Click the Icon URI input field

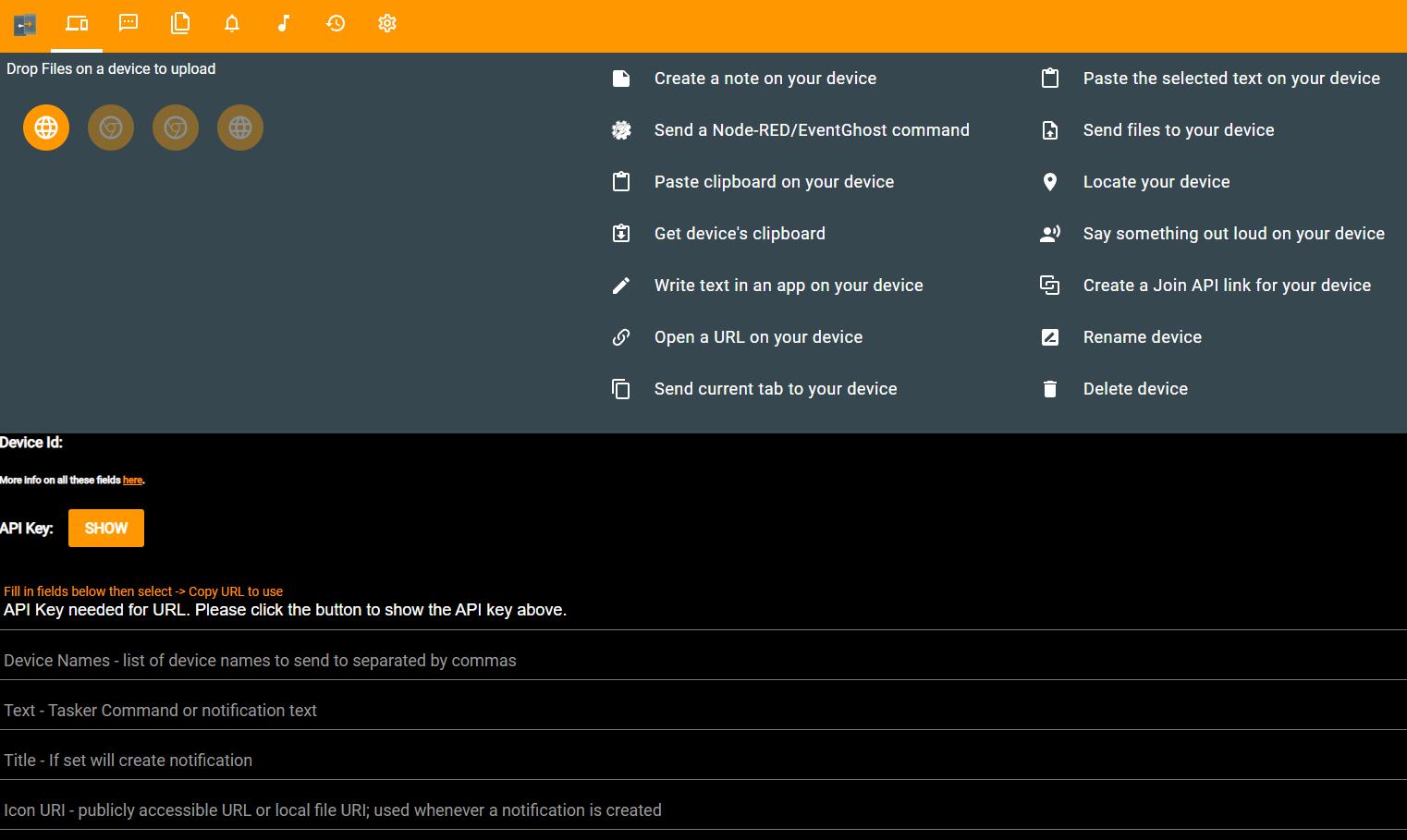coord(703,810)
